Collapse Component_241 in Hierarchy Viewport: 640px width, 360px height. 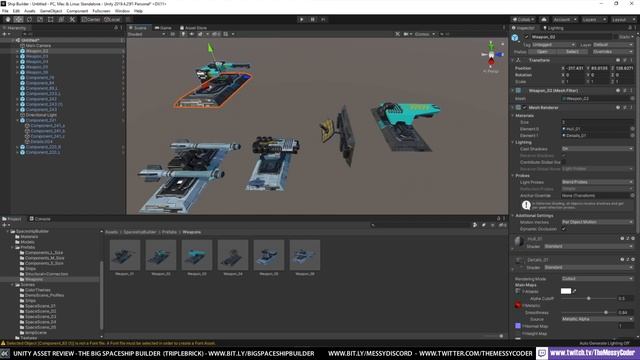click(x=18, y=120)
